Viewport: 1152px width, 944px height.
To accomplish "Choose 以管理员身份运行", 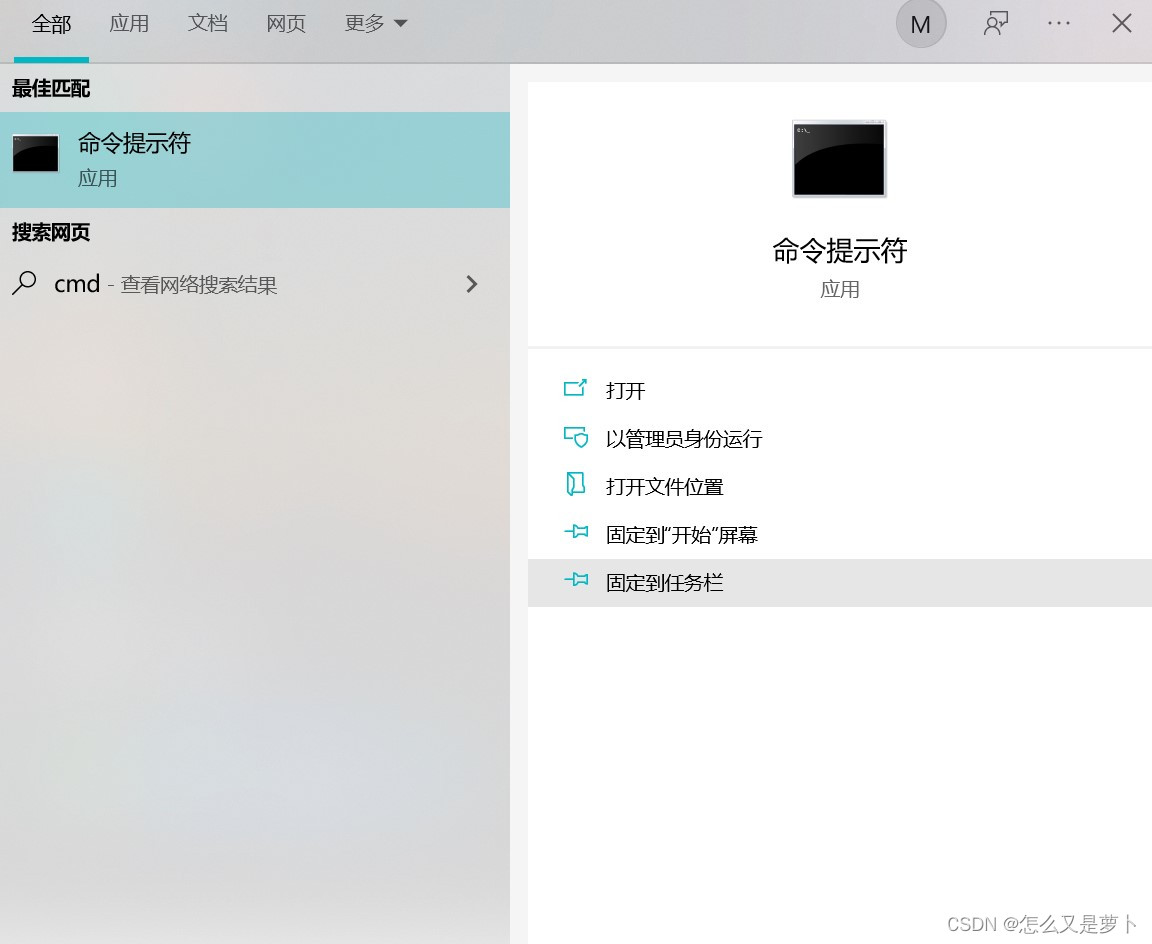I will (x=839, y=439).
